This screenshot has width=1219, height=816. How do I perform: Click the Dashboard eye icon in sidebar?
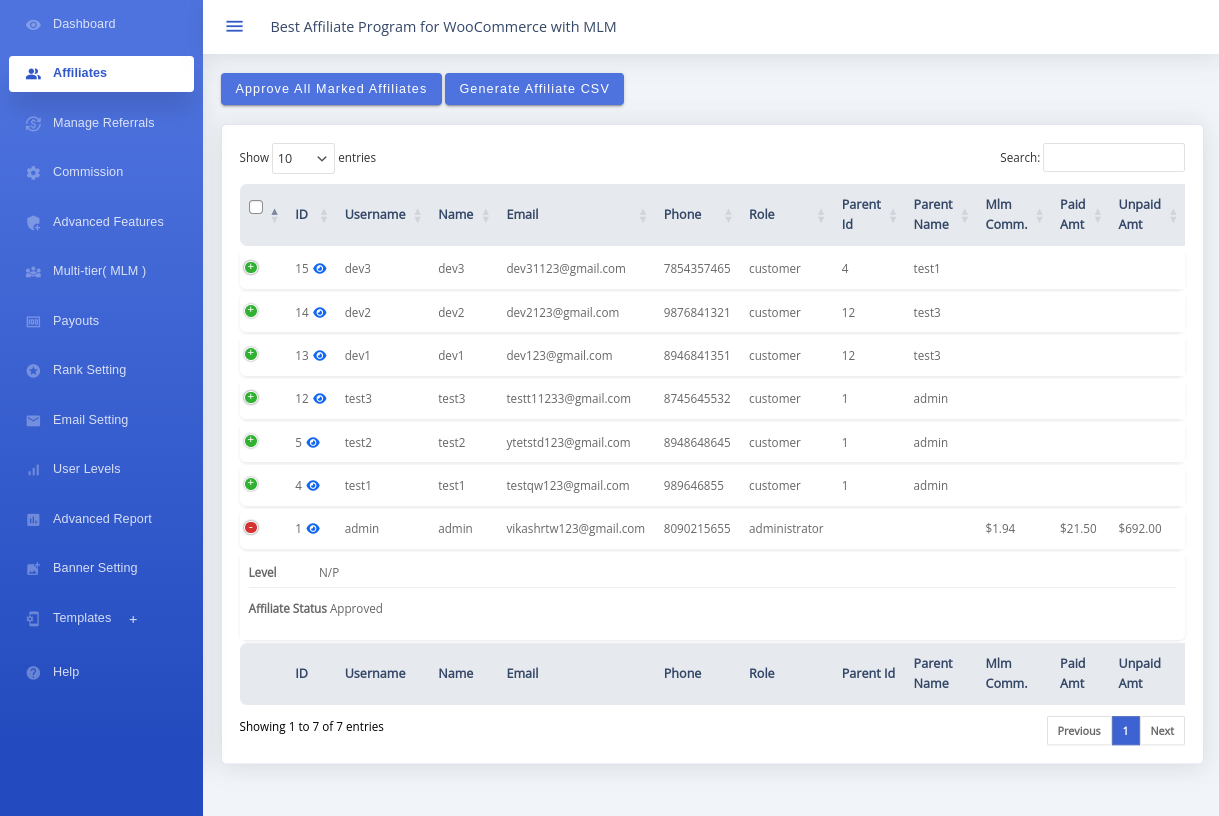(33, 24)
